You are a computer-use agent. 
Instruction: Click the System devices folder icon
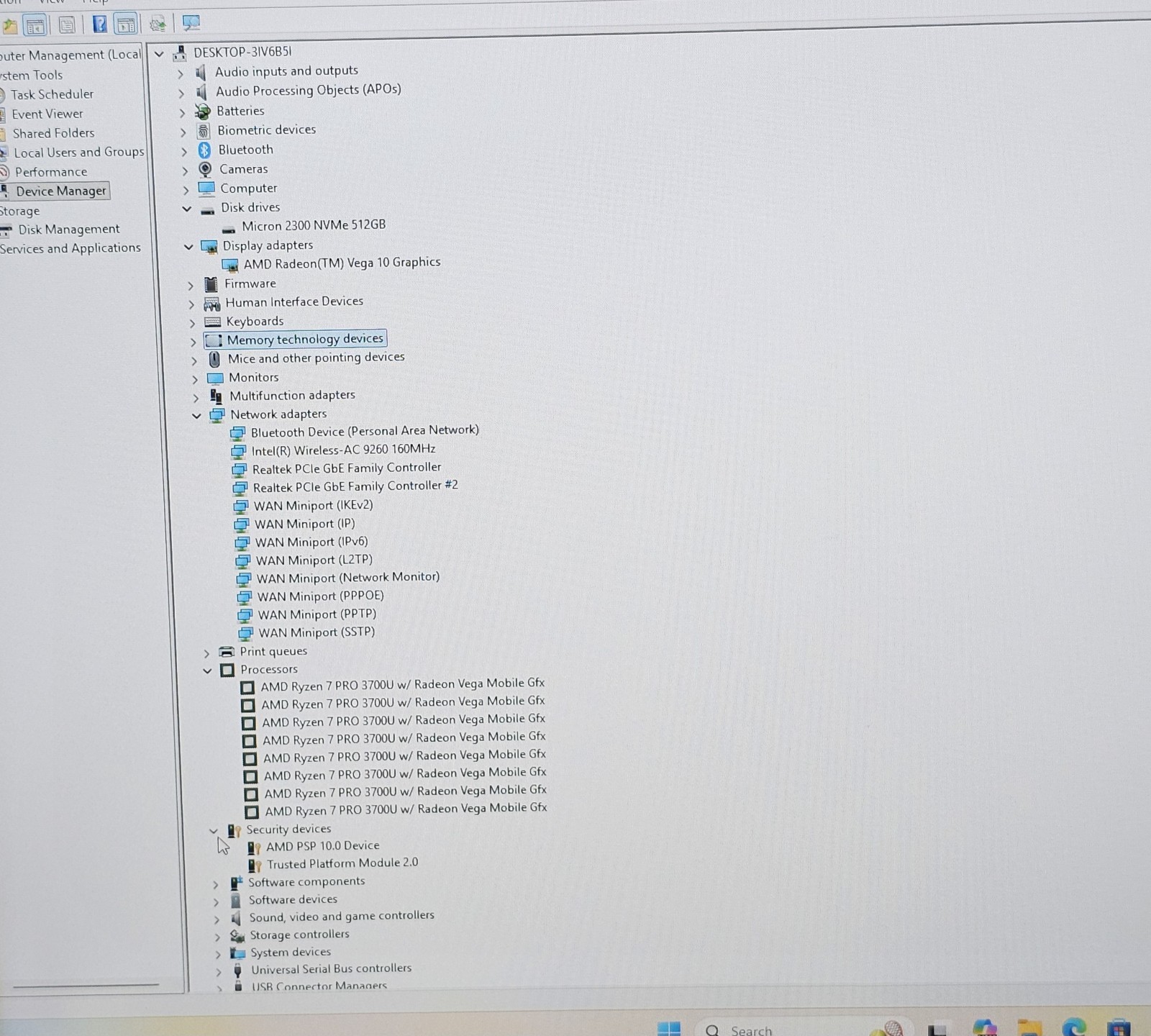tap(237, 953)
